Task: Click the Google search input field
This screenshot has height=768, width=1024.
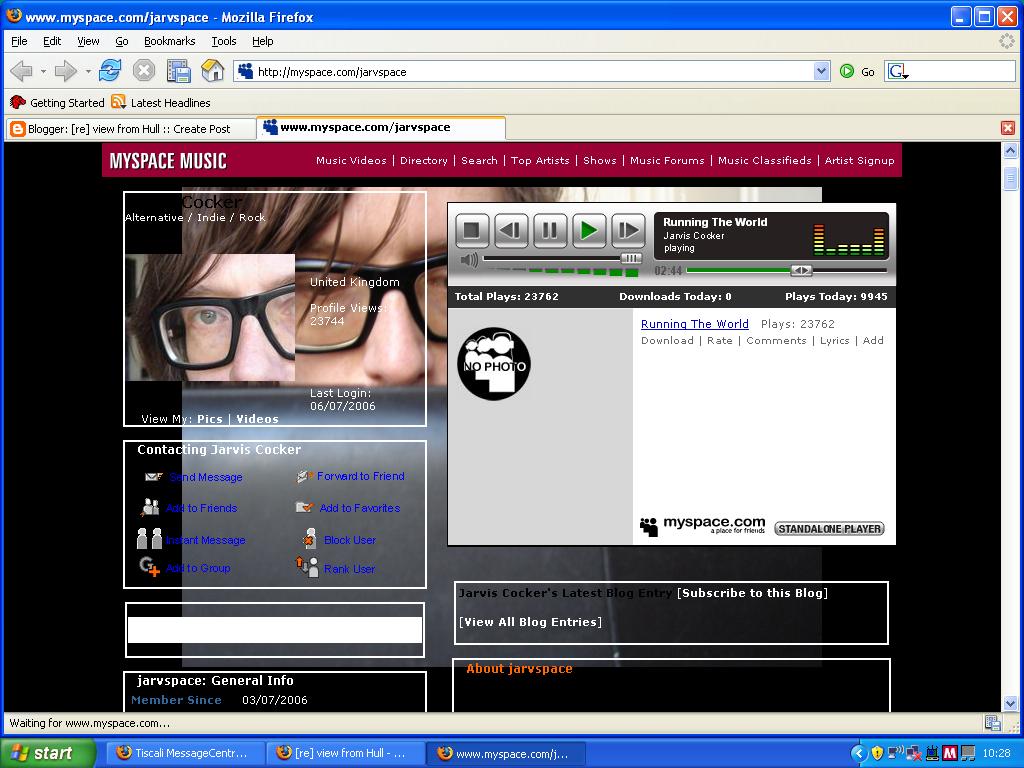Action: [x=962, y=71]
